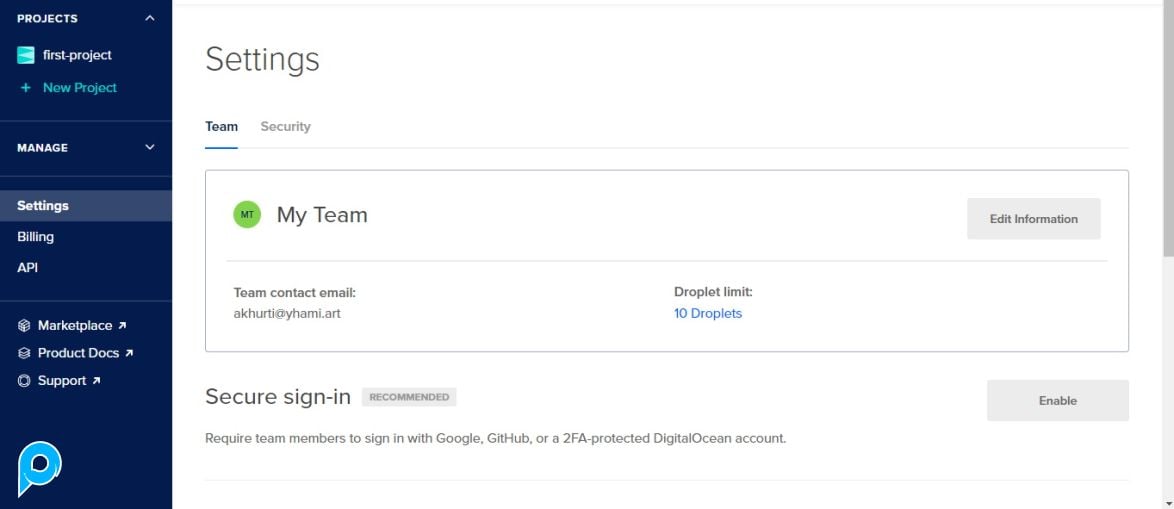The width and height of the screenshot is (1174, 509).
Task: Go to Billing in the sidebar
Action: pyautogui.click(x=36, y=237)
